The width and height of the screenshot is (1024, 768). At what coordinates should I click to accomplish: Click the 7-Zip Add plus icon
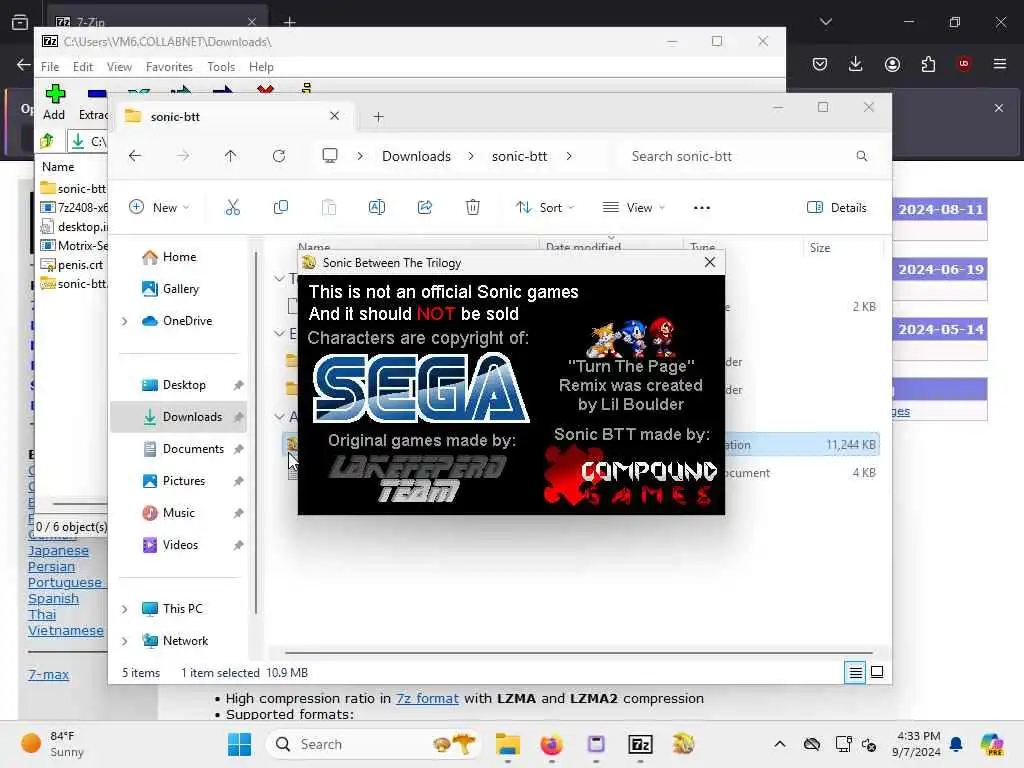coord(55,94)
